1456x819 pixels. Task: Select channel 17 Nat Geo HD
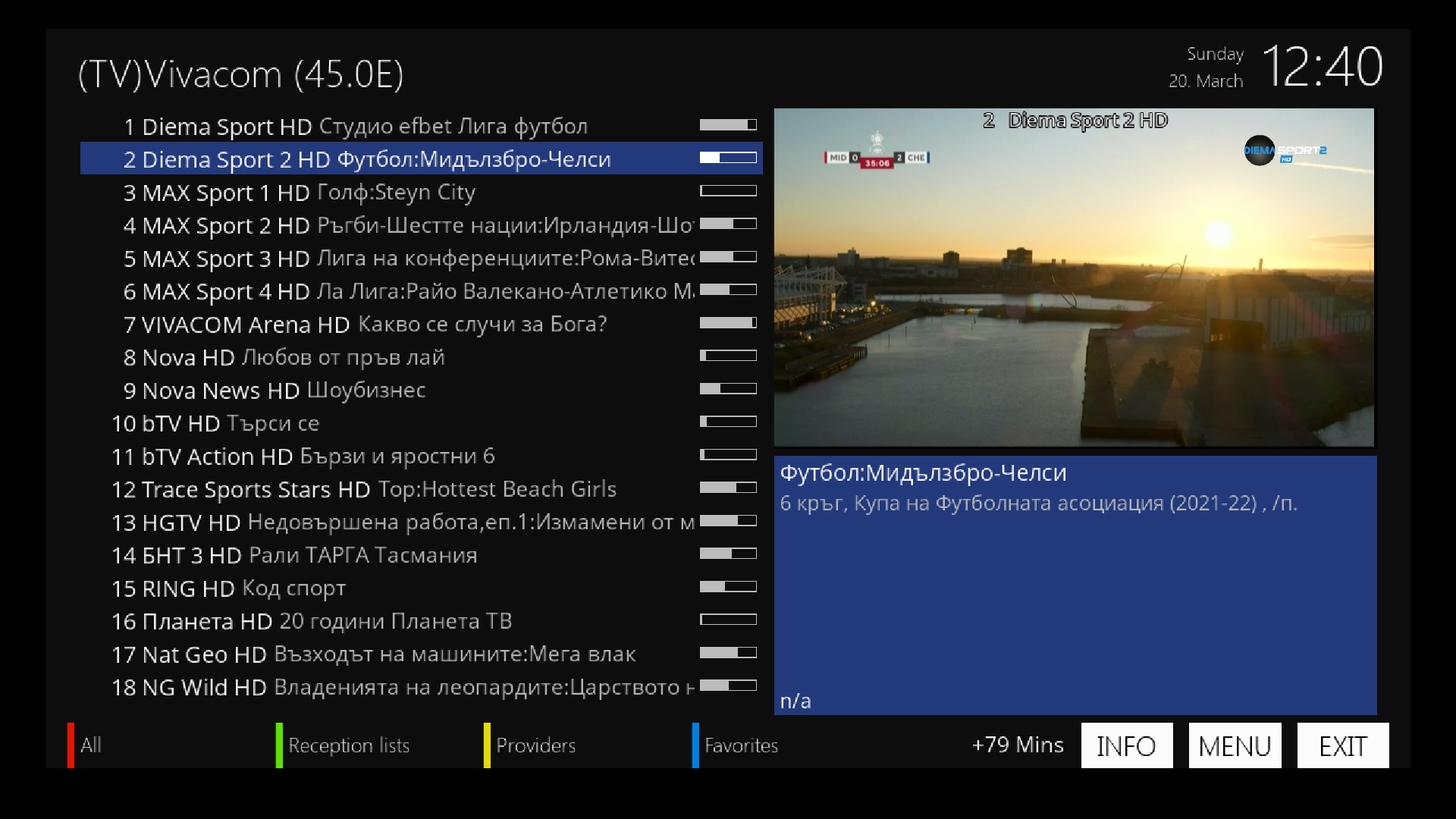(x=421, y=654)
